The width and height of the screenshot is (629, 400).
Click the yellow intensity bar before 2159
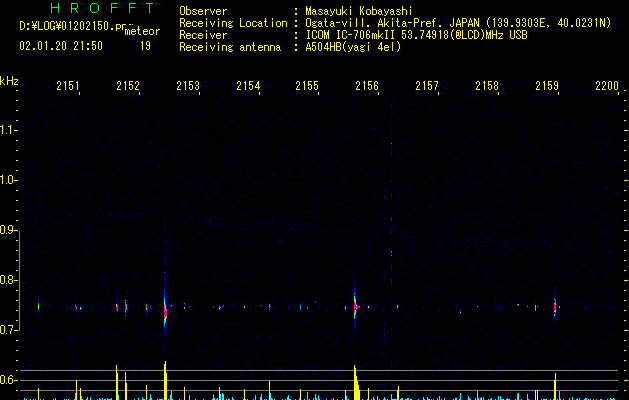tap(556, 386)
